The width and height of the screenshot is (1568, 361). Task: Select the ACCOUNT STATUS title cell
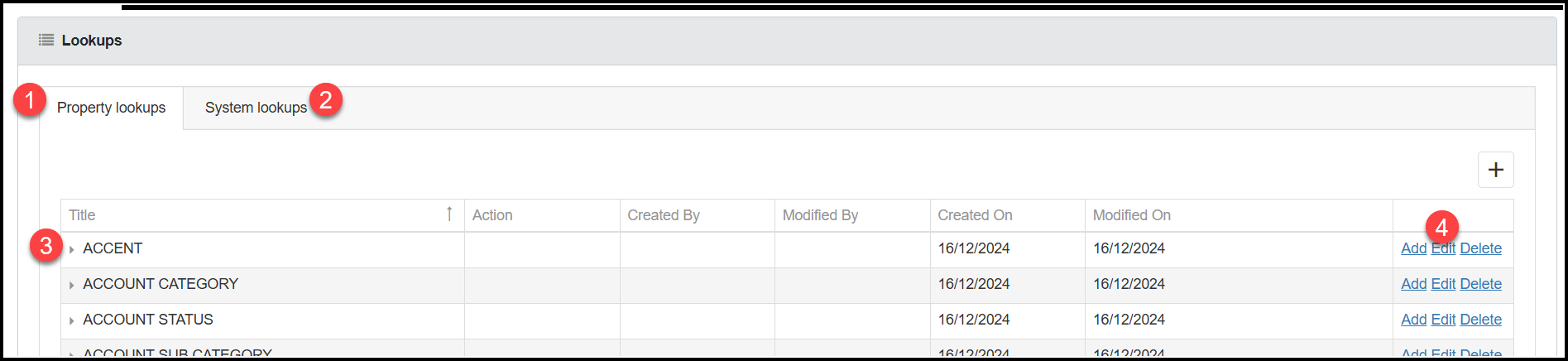tap(148, 320)
